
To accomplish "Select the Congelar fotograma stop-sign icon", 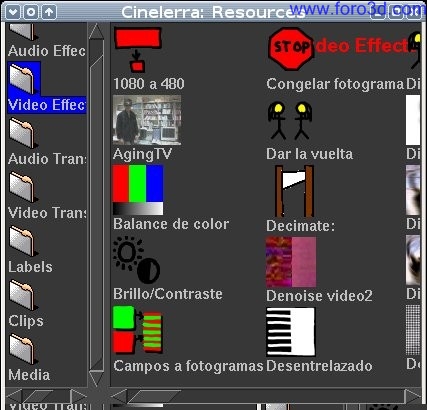I will 291,49.
